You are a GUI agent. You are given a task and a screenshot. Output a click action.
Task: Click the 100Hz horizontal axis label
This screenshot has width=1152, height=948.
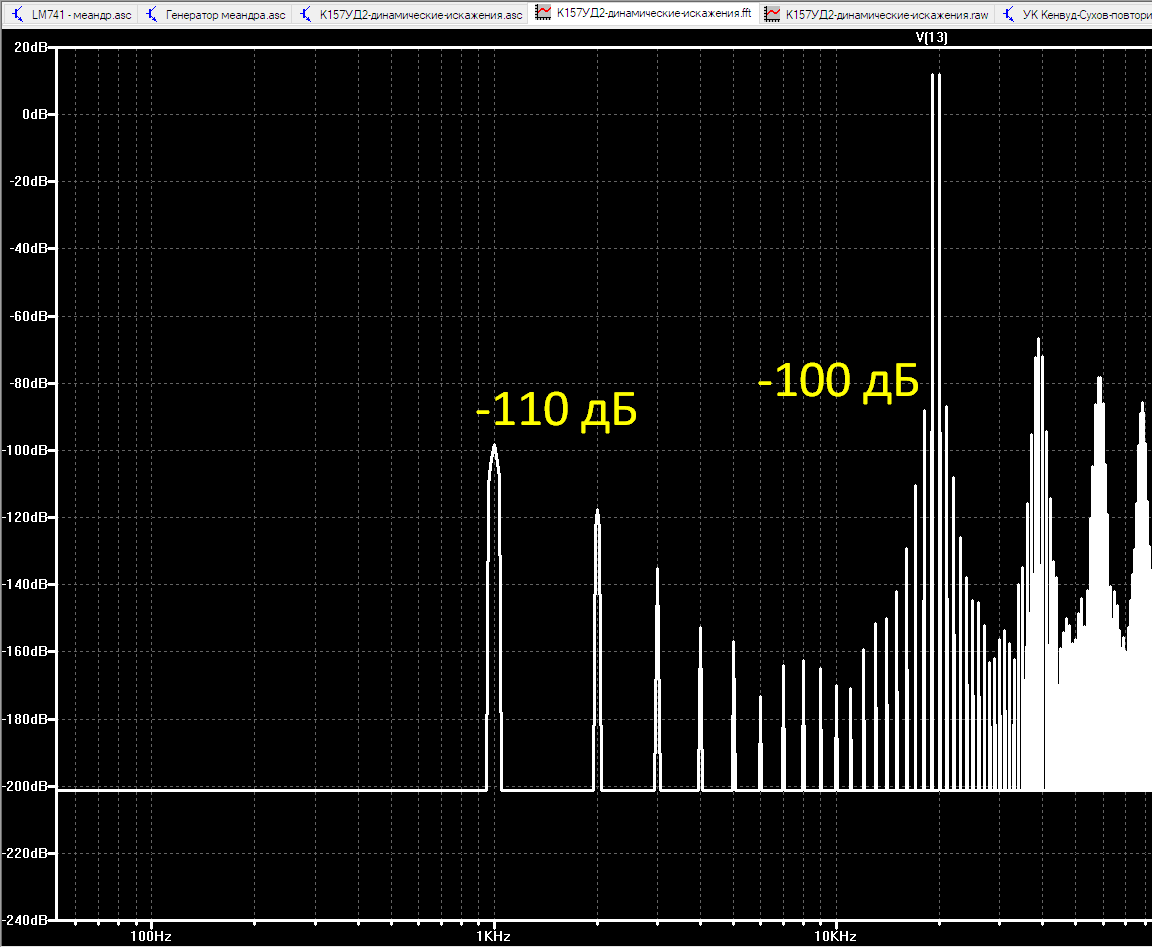pos(151,936)
